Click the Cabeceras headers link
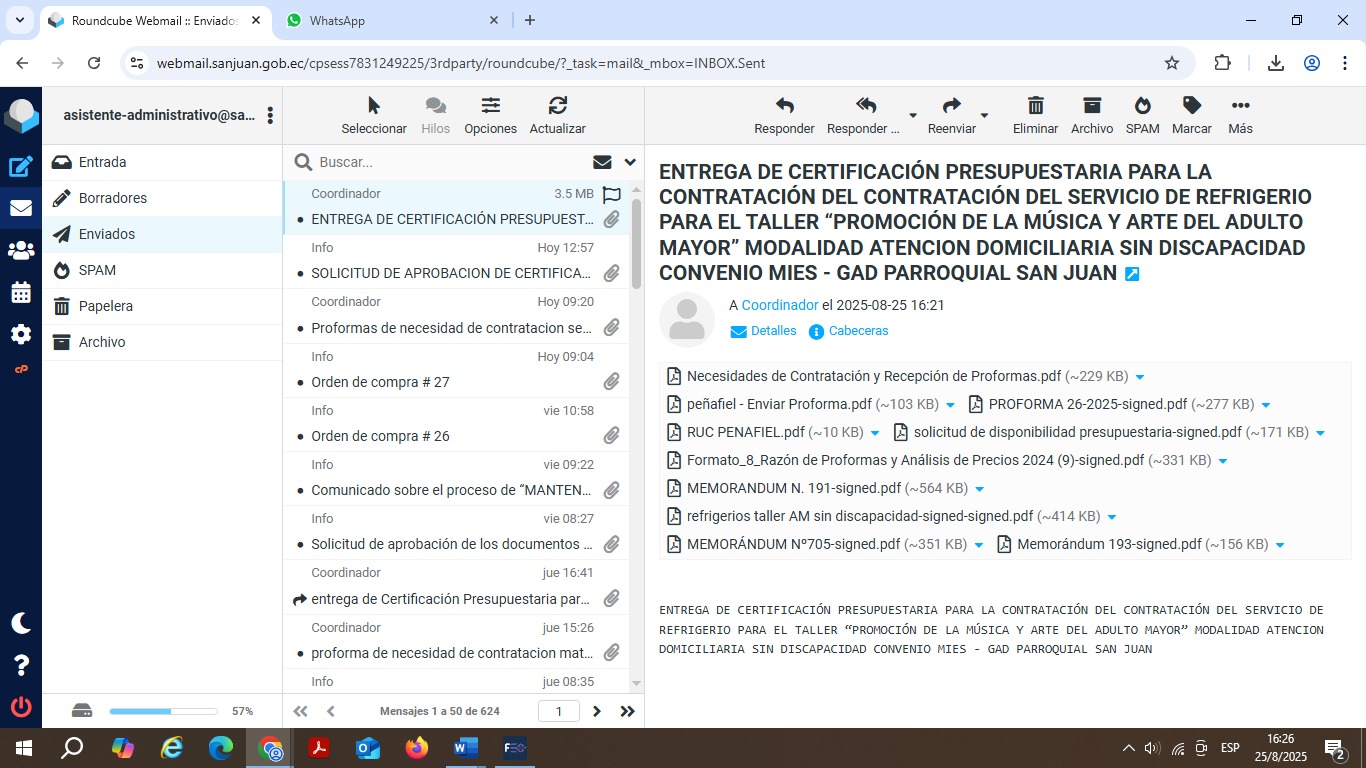Screen dimensions: 1366x768 858,331
